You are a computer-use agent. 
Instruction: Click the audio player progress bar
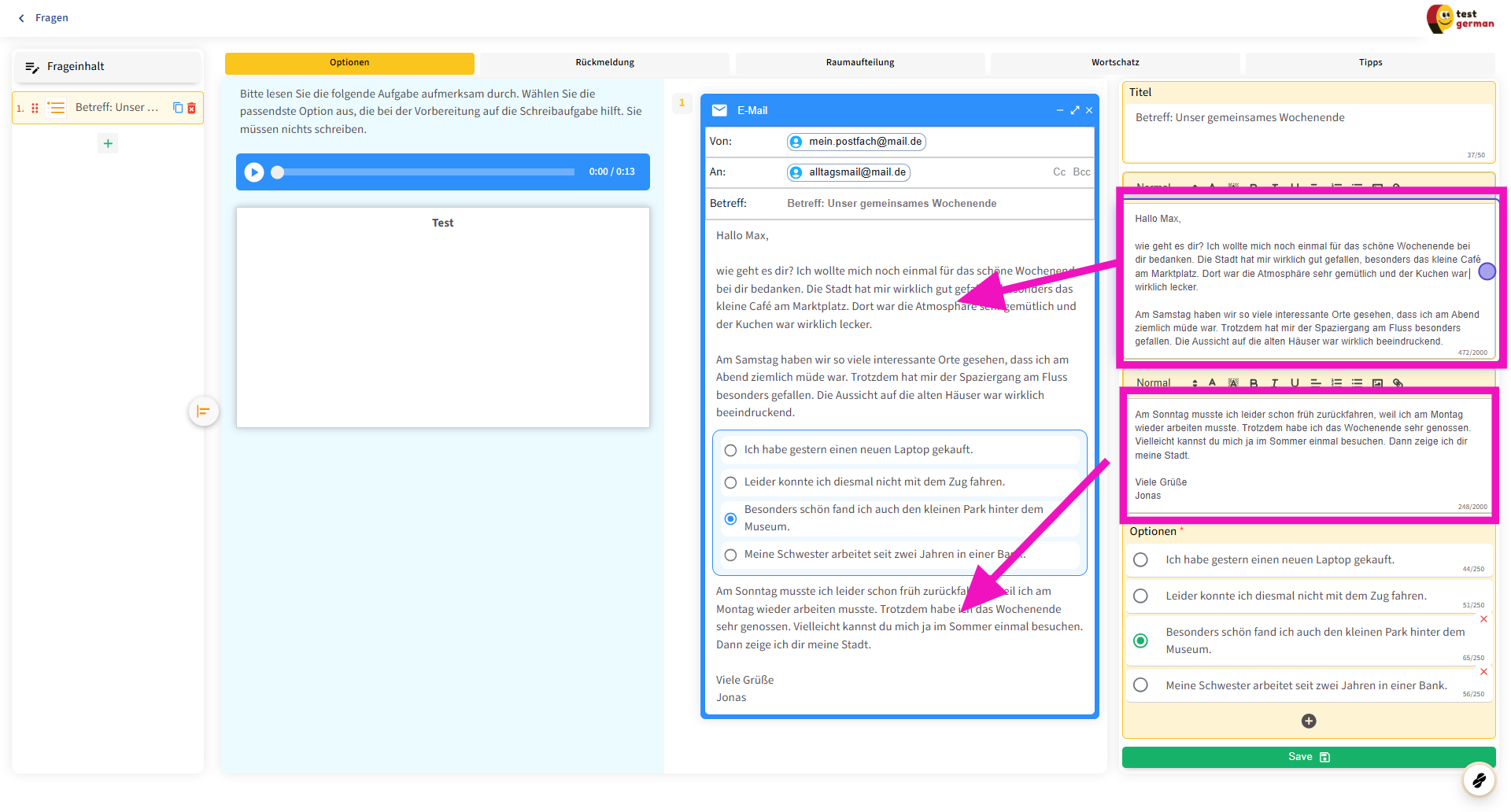pos(425,172)
